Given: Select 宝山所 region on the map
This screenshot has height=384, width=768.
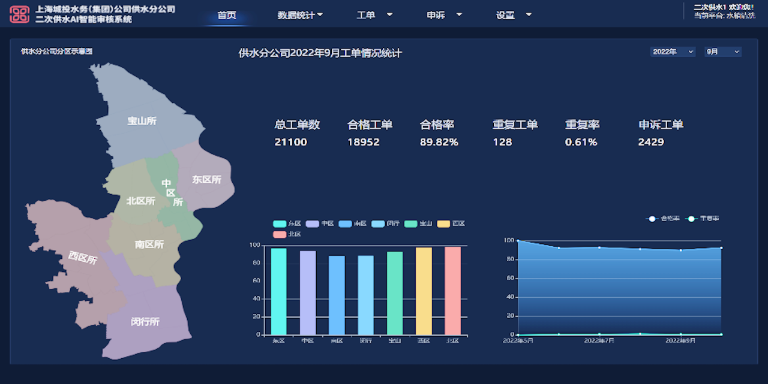Looking at the screenshot, I should pyautogui.click(x=142, y=121).
